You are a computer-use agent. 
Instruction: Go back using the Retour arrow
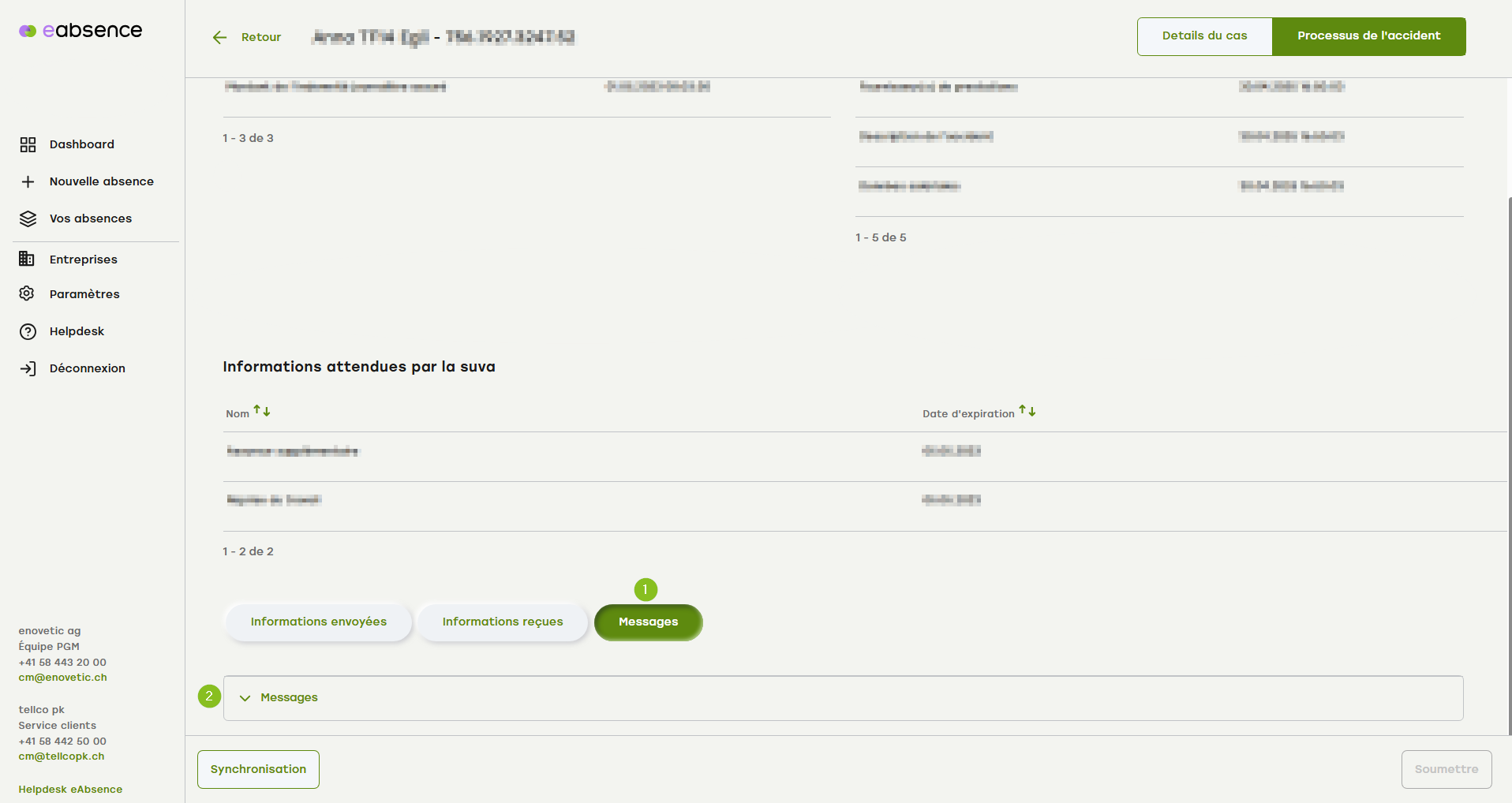click(x=220, y=37)
